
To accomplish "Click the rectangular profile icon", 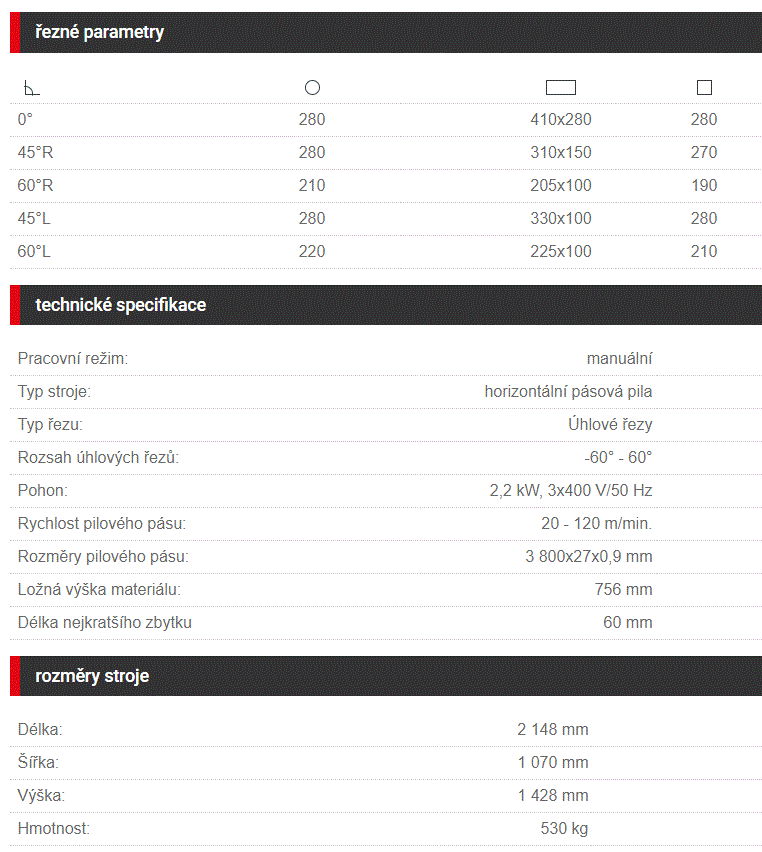I will (x=560, y=87).
